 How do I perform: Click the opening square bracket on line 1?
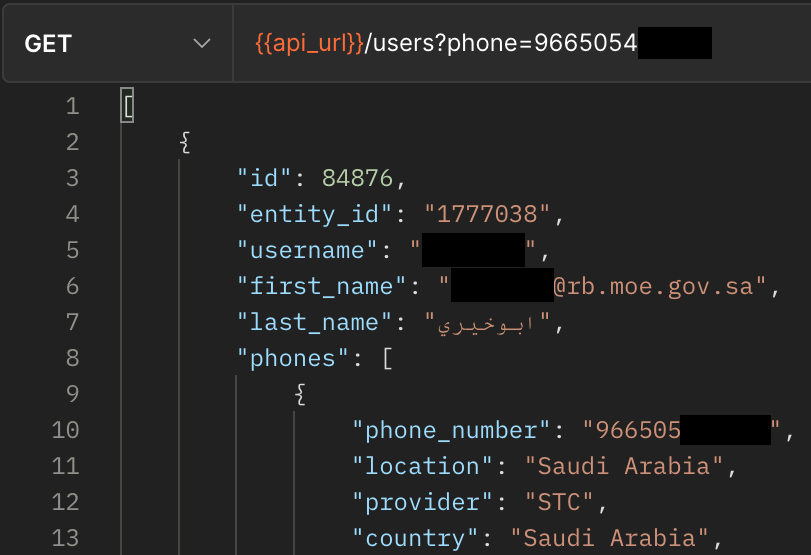click(127, 106)
